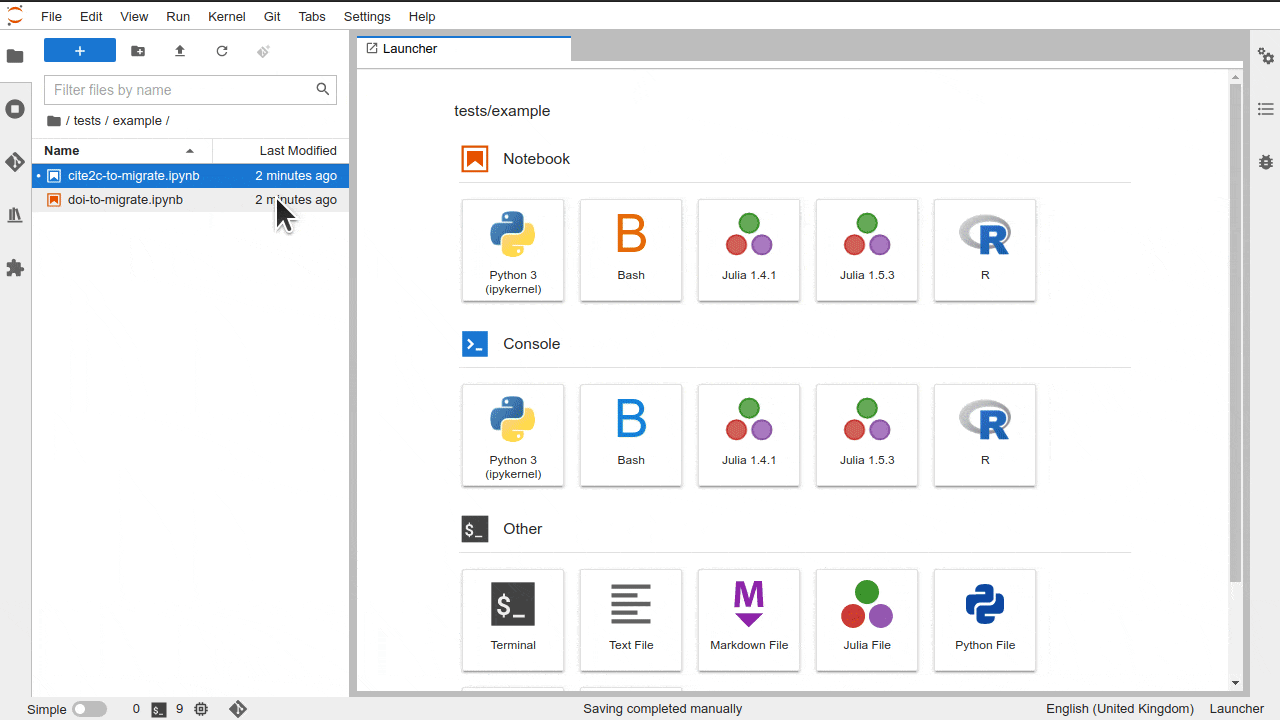Launch a Python 3 (ipykernel) notebook
Screen dimensions: 1280x720
tap(513, 250)
